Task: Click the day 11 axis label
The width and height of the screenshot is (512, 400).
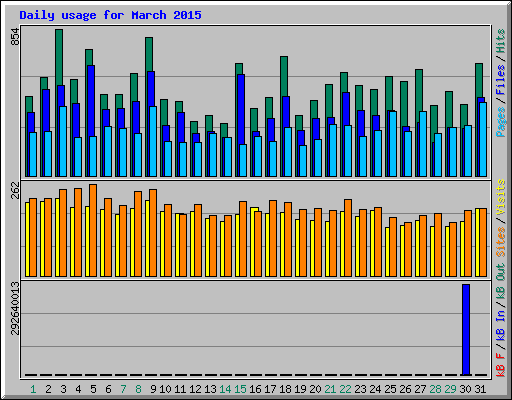Action: (x=180, y=389)
